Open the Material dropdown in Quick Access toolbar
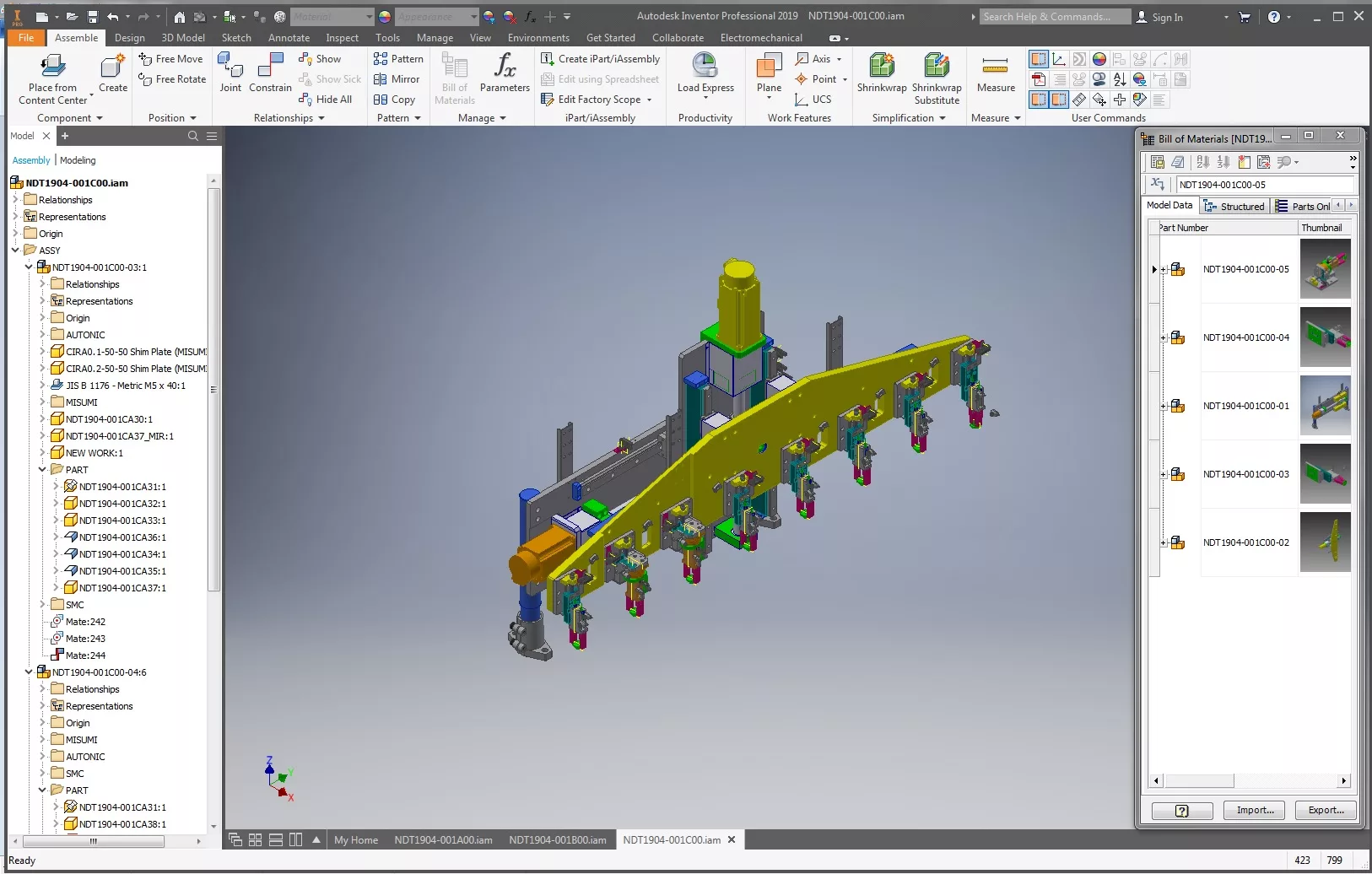 pyautogui.click(x=370, y=16)
